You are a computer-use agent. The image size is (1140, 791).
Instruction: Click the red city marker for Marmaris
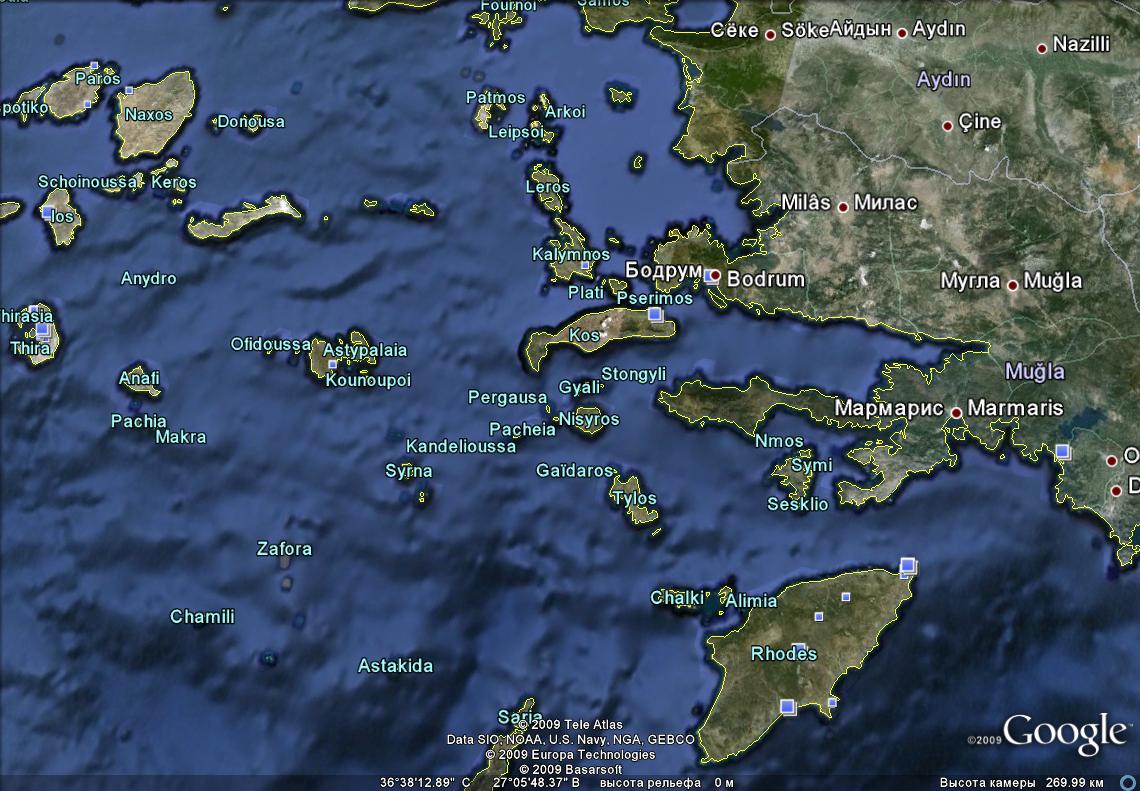click(956, 412)
